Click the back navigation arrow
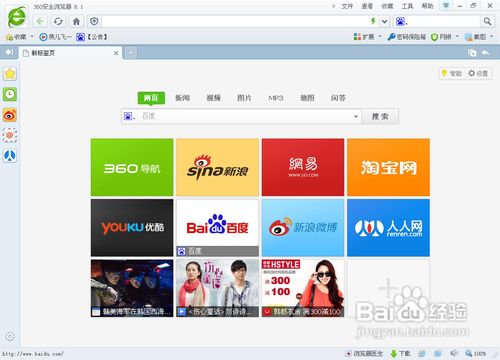This screenshot has height=360, width=500. [40, 22]
